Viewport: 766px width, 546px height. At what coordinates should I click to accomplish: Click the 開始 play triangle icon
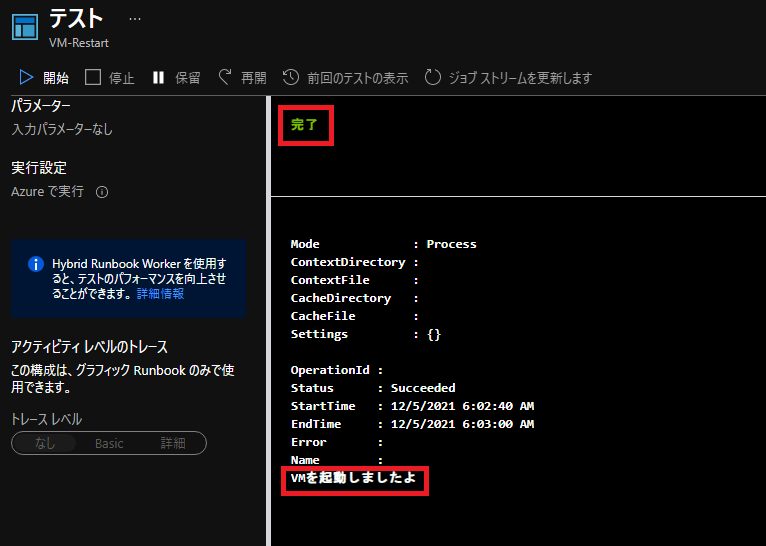(26, 77)
